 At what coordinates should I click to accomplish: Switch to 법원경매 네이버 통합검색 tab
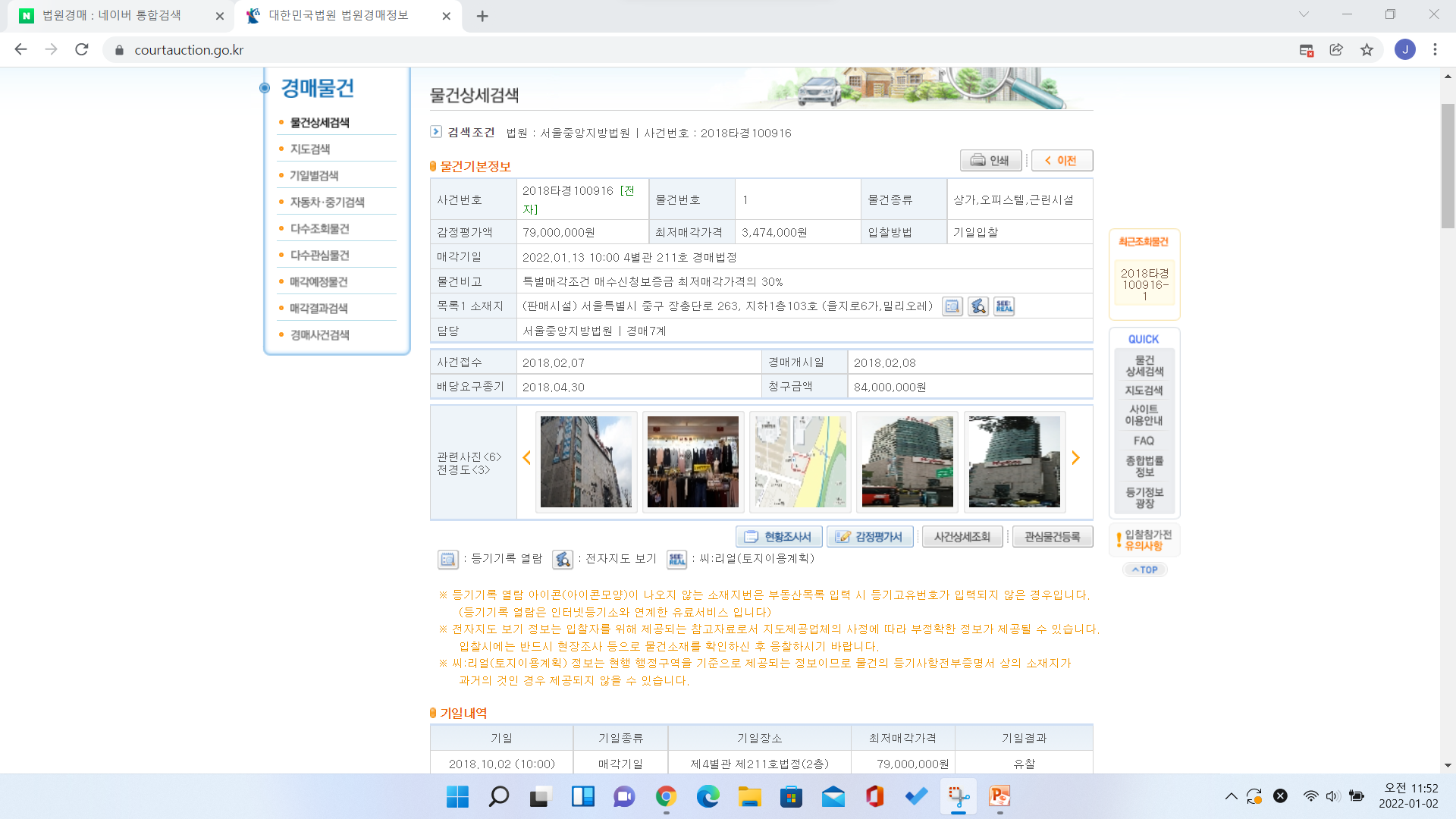coord(121,16)
